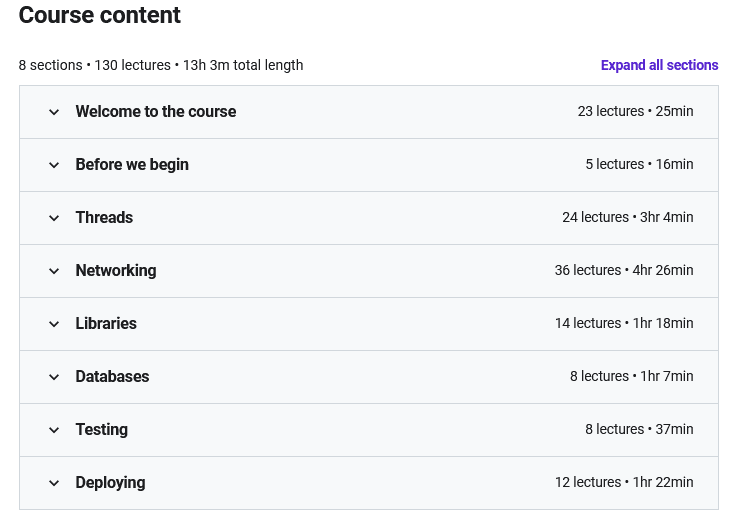Click the Libraries section title
Screen dimensions: 735x521
pos(106,324)
